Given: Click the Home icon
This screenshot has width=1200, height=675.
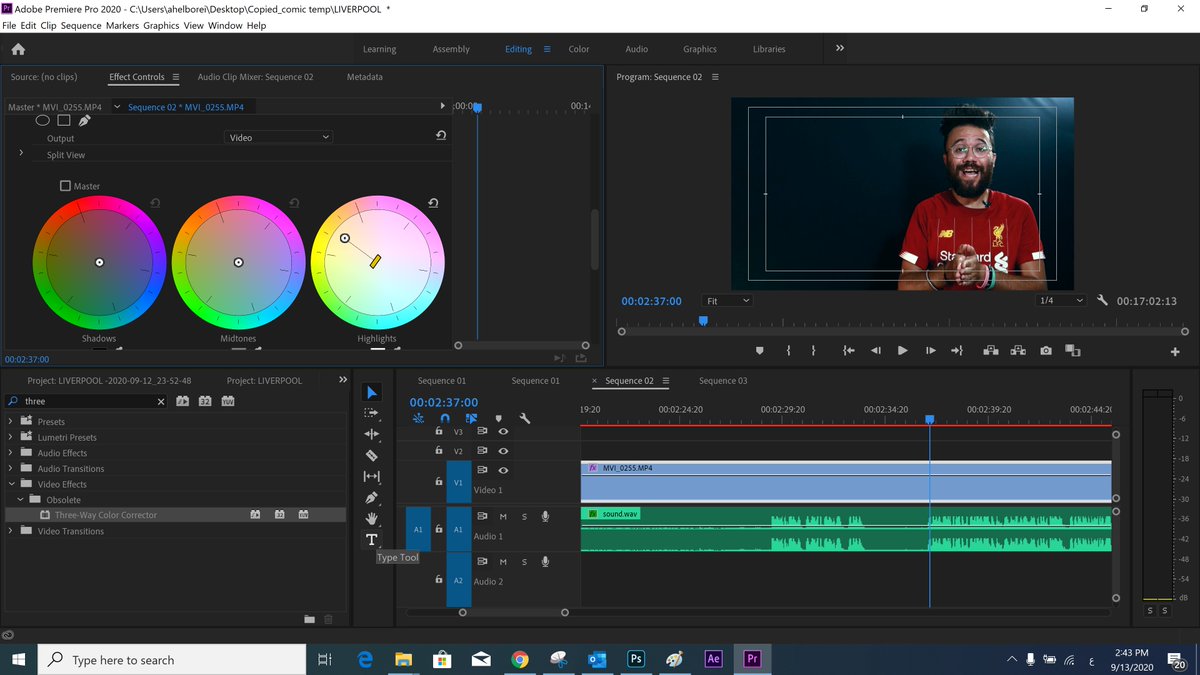Looking at the screenshot, I should [18, 49].
